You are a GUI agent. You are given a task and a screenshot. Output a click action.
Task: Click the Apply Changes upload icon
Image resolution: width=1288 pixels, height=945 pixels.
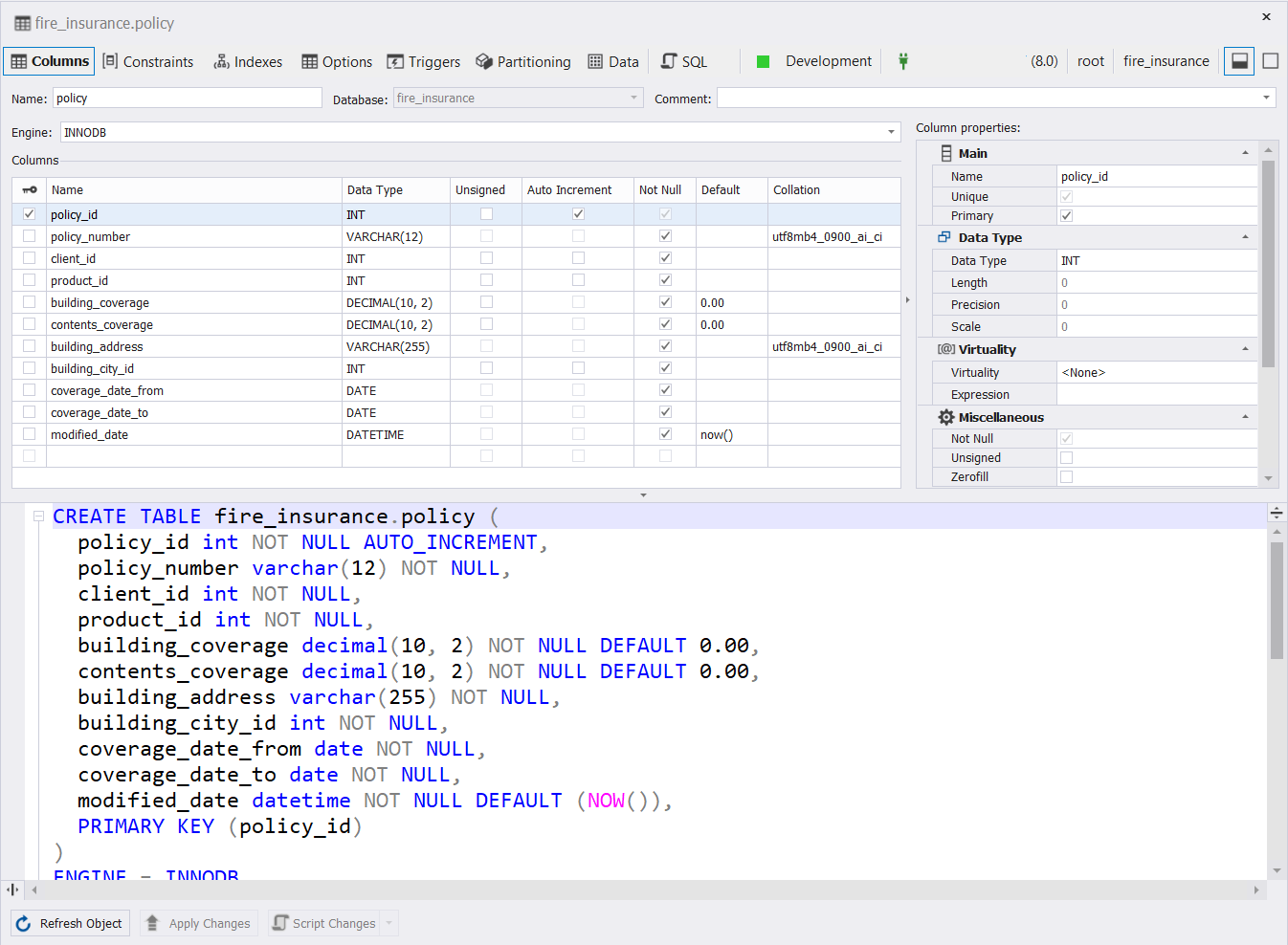click(x=152, y=923)
